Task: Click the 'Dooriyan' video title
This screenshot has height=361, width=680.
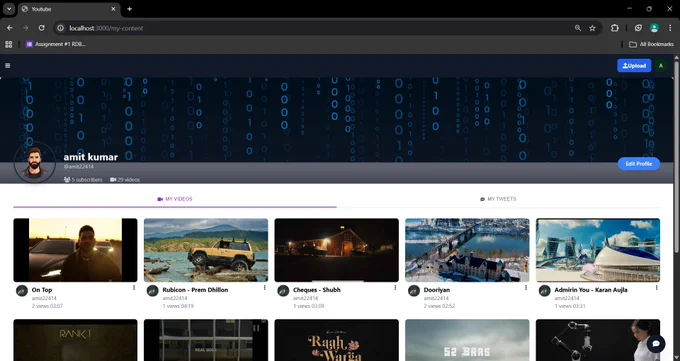Action: click(437, 290)
